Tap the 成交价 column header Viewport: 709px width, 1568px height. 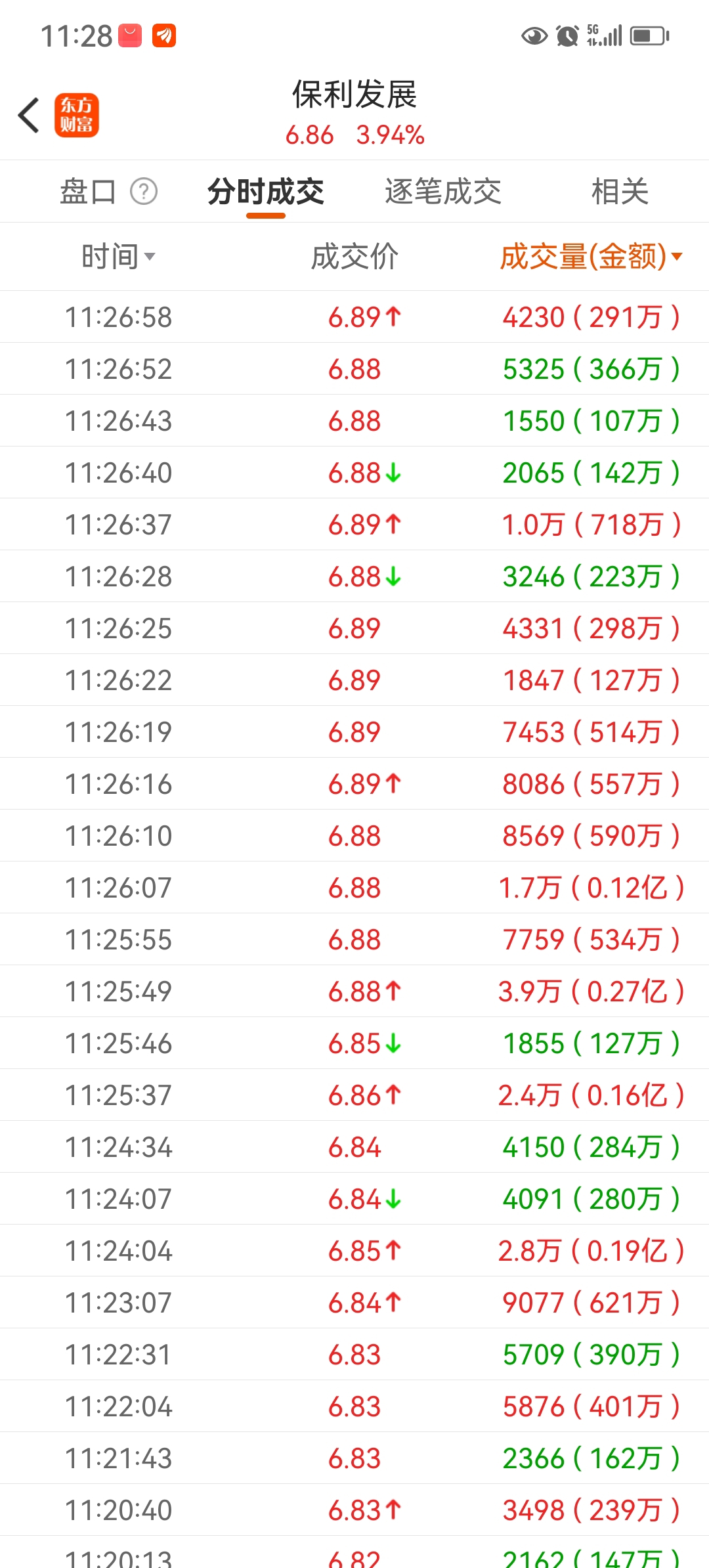pos(354,257)
